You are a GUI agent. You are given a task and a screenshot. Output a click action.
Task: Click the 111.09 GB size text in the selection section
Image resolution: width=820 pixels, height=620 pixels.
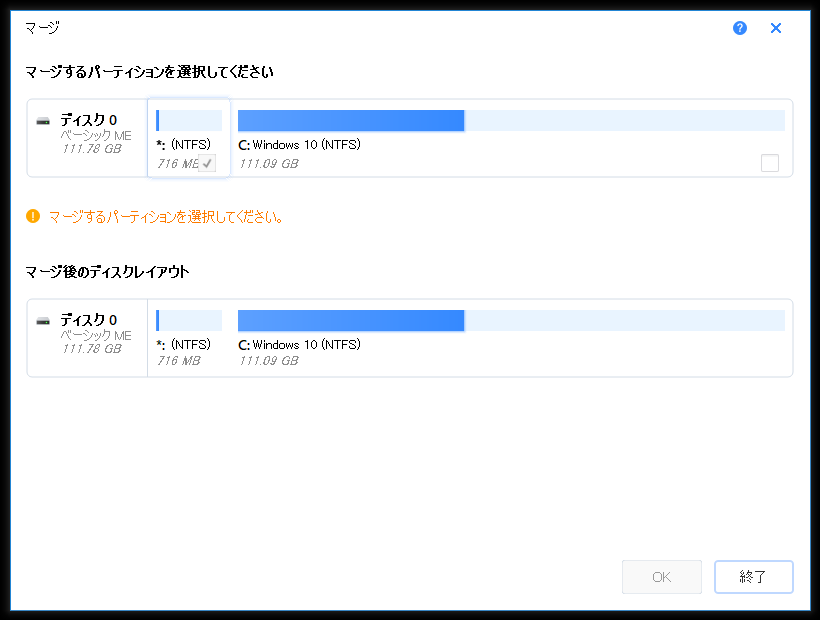(x=268, y=163)
